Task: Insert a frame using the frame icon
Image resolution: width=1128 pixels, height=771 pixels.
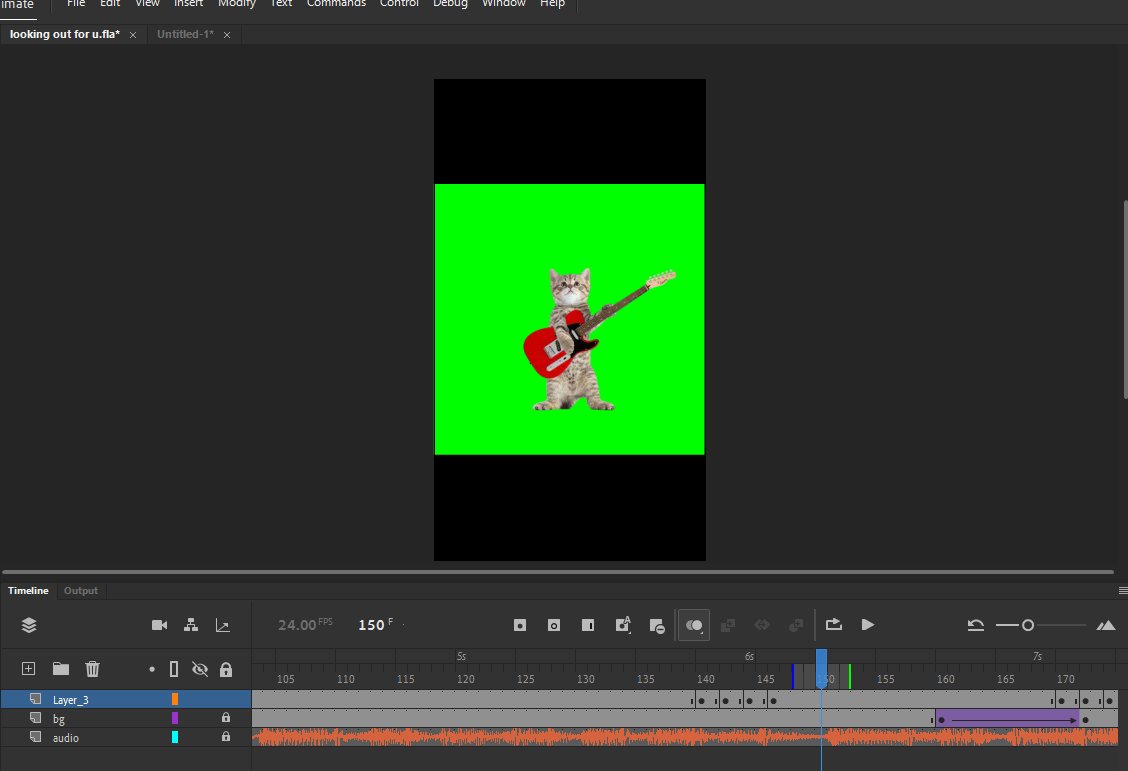Action: tap(588, 625)
